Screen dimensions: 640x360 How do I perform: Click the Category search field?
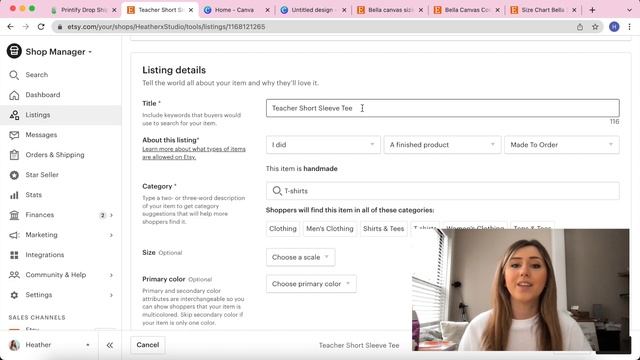click(442, 191)
